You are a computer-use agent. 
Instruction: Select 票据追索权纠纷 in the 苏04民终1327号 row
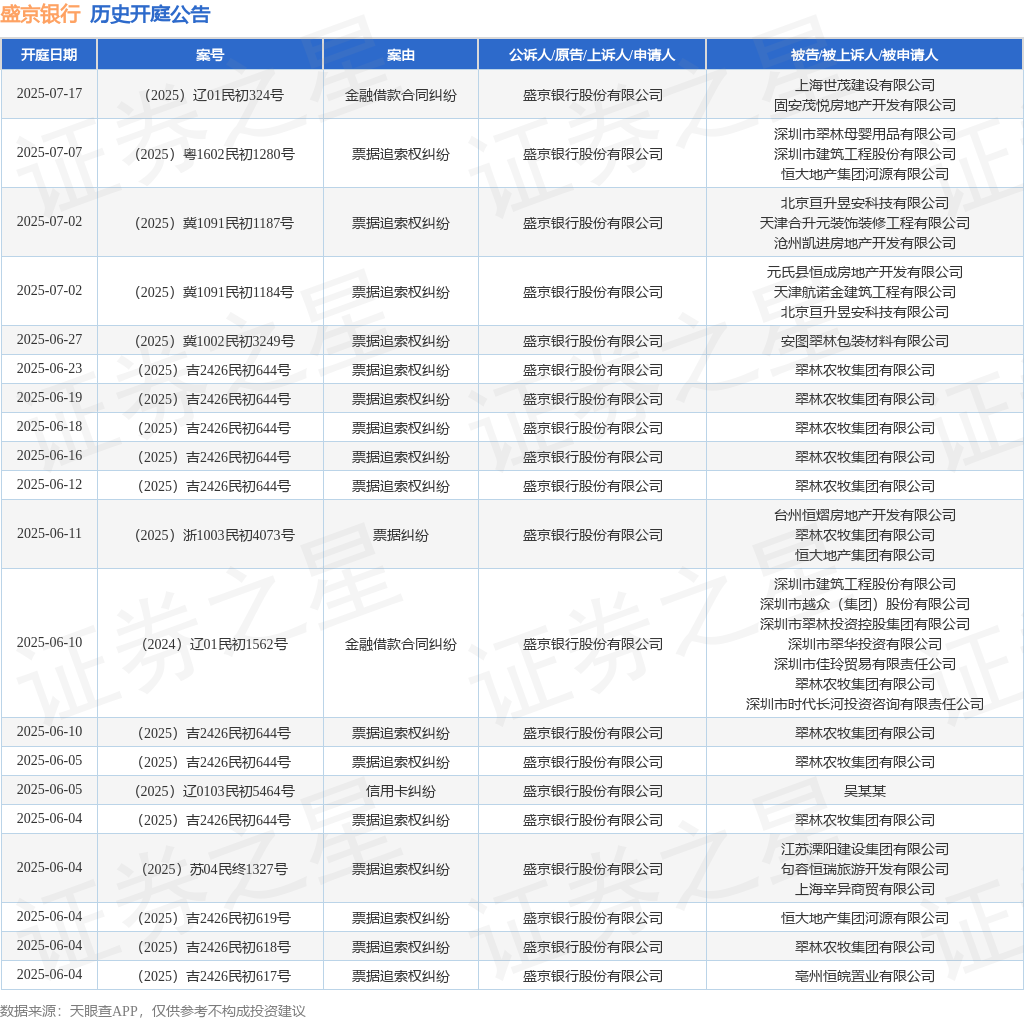click(400, 869)
